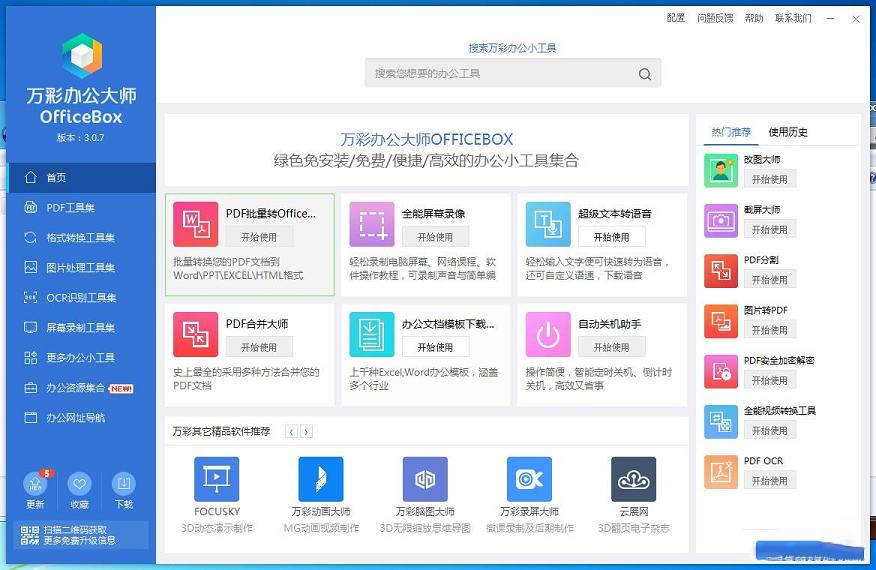Start using PDF合并大师
Viewport: 876px width, 570px height.
(259, 347)
